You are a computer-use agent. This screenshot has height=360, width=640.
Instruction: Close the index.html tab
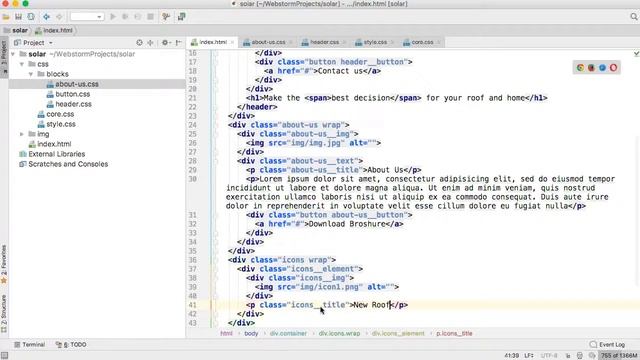tap(232, 42)
